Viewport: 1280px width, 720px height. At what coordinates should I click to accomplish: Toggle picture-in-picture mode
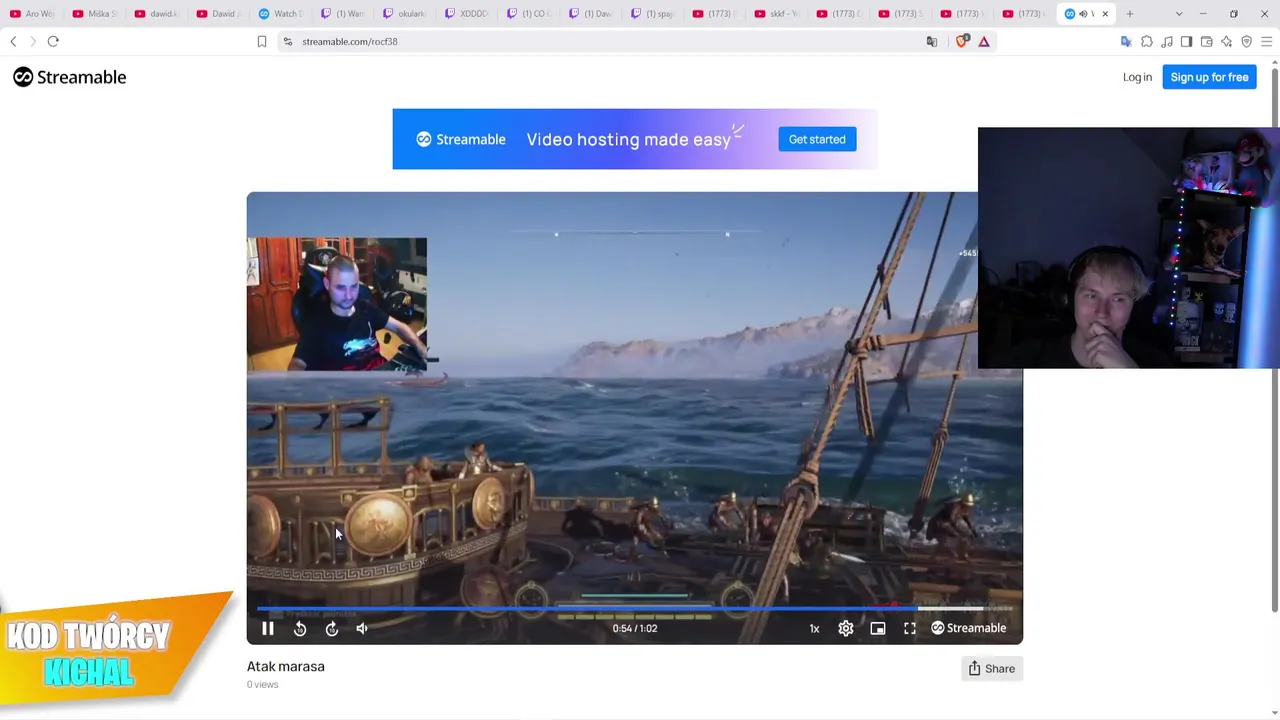point(878,628)
